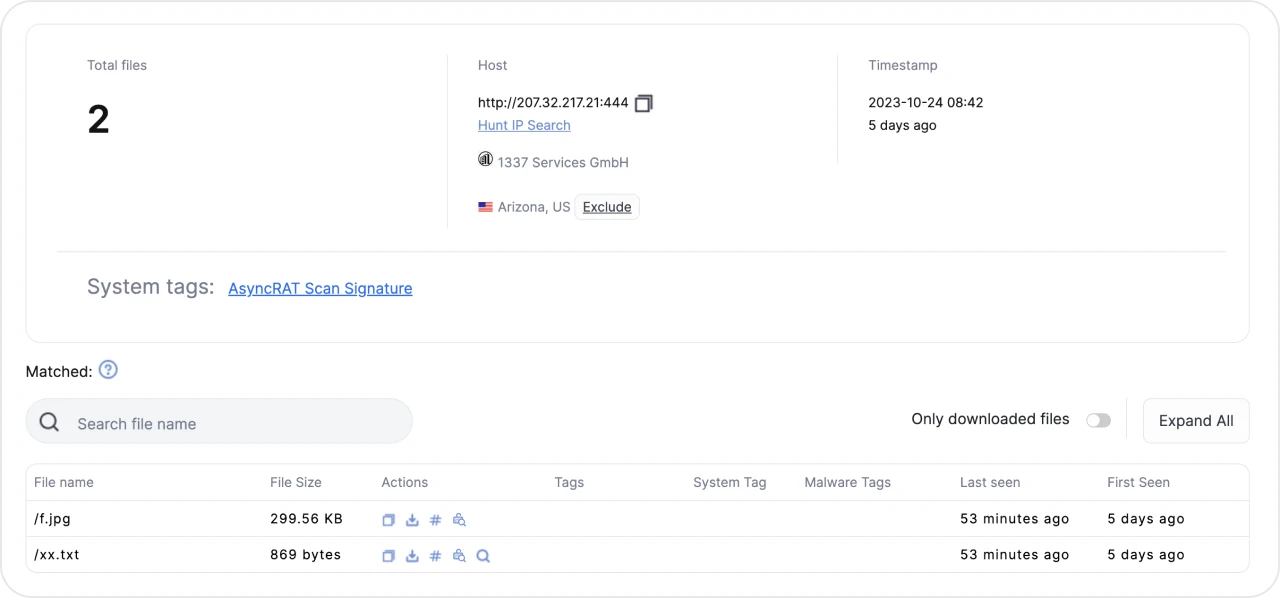
Task: Download the /f.jpg file
Action: [x=412, y=520]
